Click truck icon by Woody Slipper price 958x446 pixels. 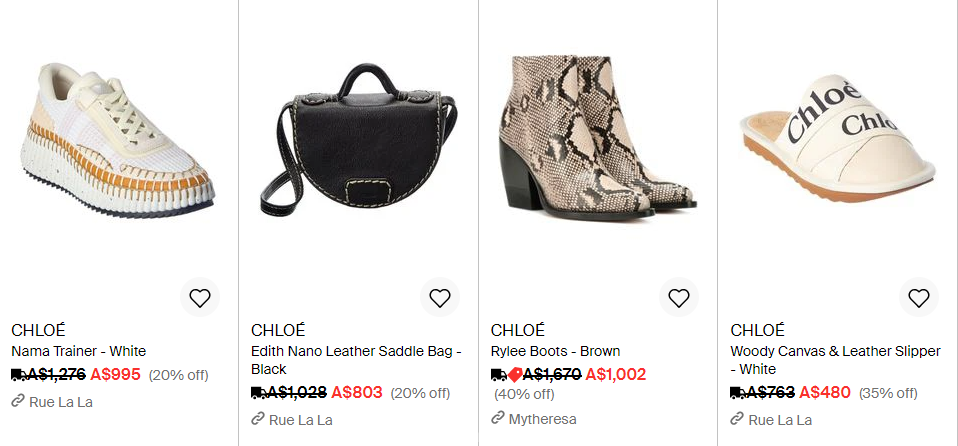(738, 393)
